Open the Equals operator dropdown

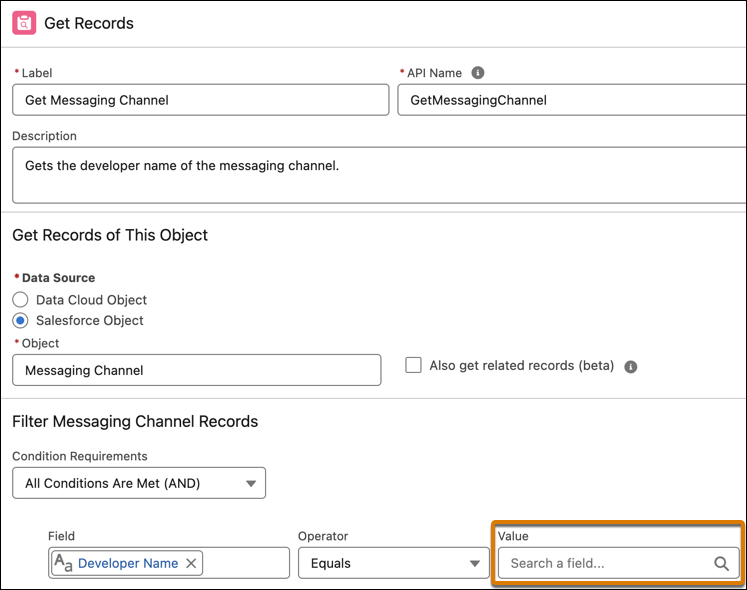(x=394, y=563)
